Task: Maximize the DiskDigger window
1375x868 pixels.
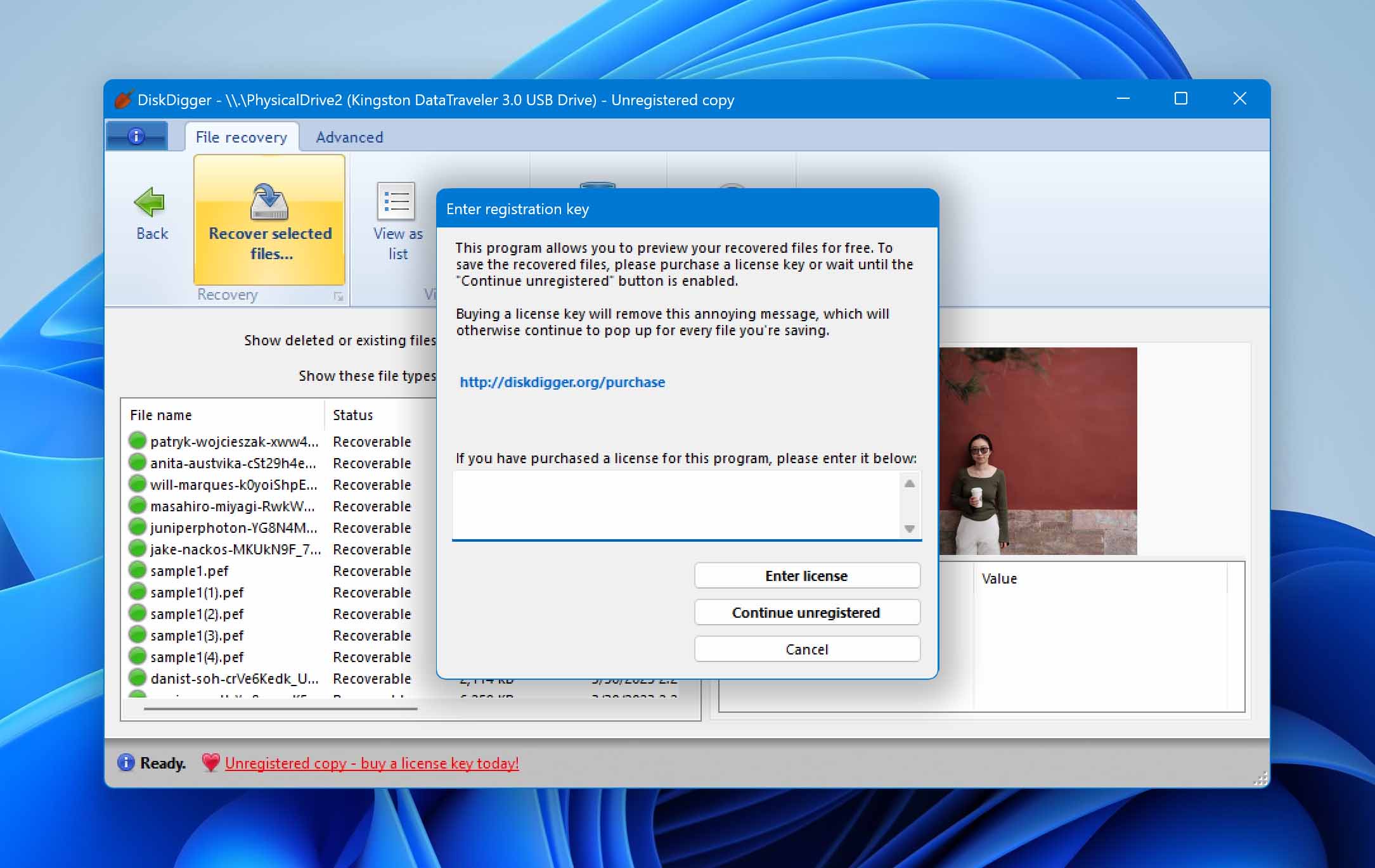Action: pos(1181,99)
